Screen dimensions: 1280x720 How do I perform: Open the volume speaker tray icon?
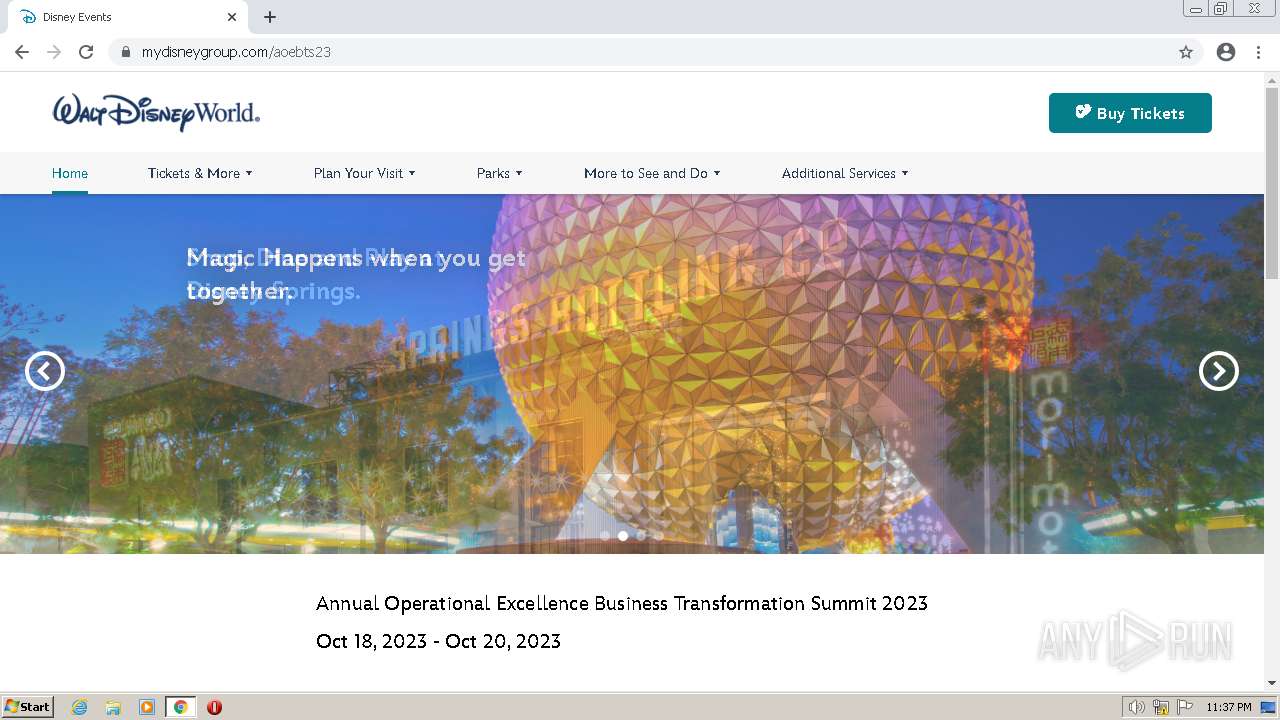(x=1136, y=707)
